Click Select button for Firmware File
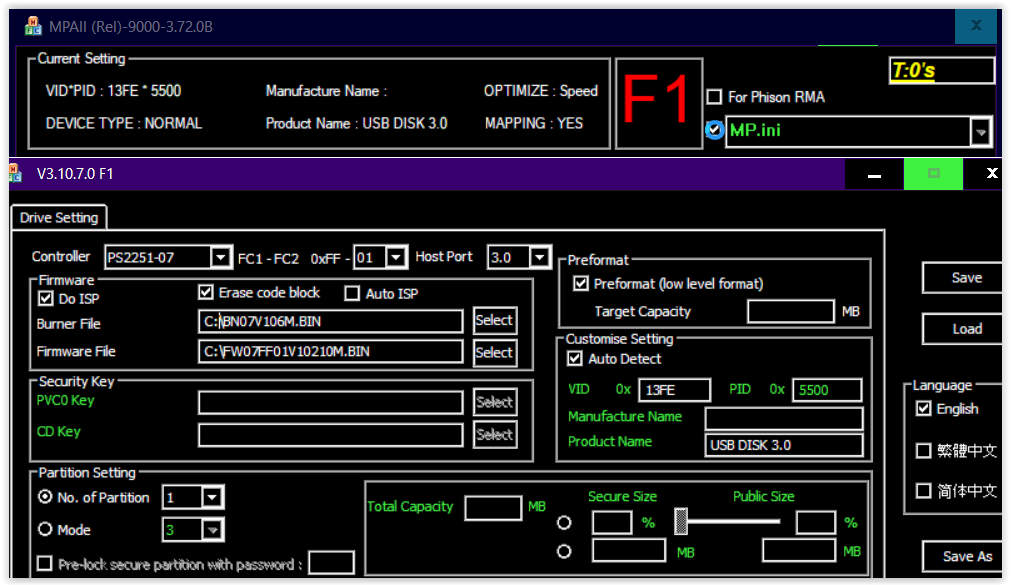1010x586 pixels. click(x=495, y=353)
